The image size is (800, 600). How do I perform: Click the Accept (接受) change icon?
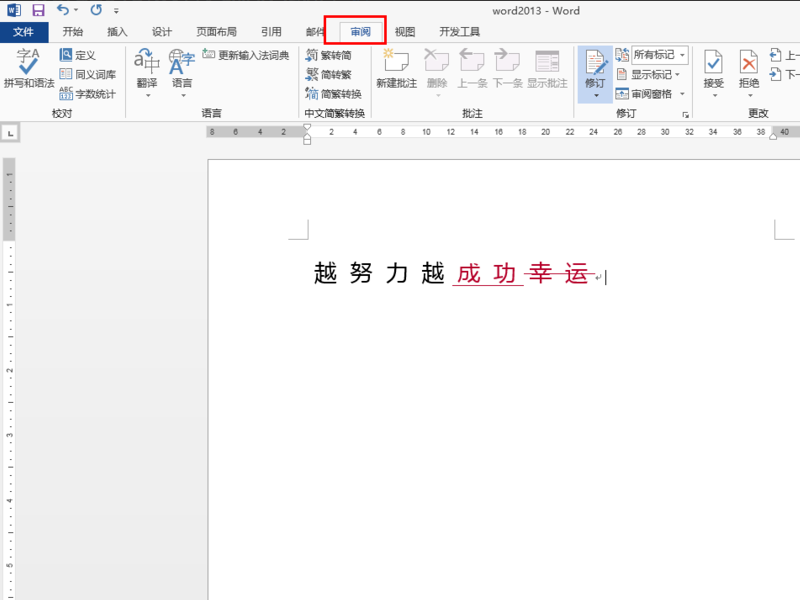tap(713, 73)
